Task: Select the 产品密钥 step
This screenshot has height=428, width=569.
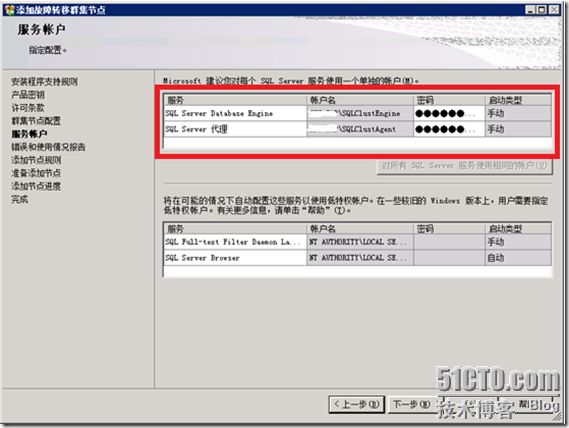Action: (28, 95)
